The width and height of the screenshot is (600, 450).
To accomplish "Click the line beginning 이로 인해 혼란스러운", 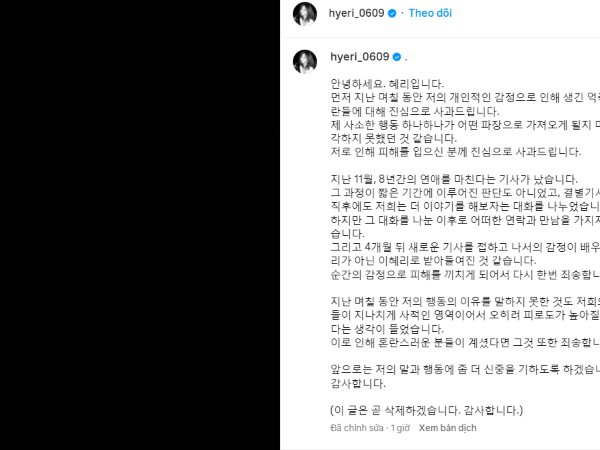I will [465, 342].
